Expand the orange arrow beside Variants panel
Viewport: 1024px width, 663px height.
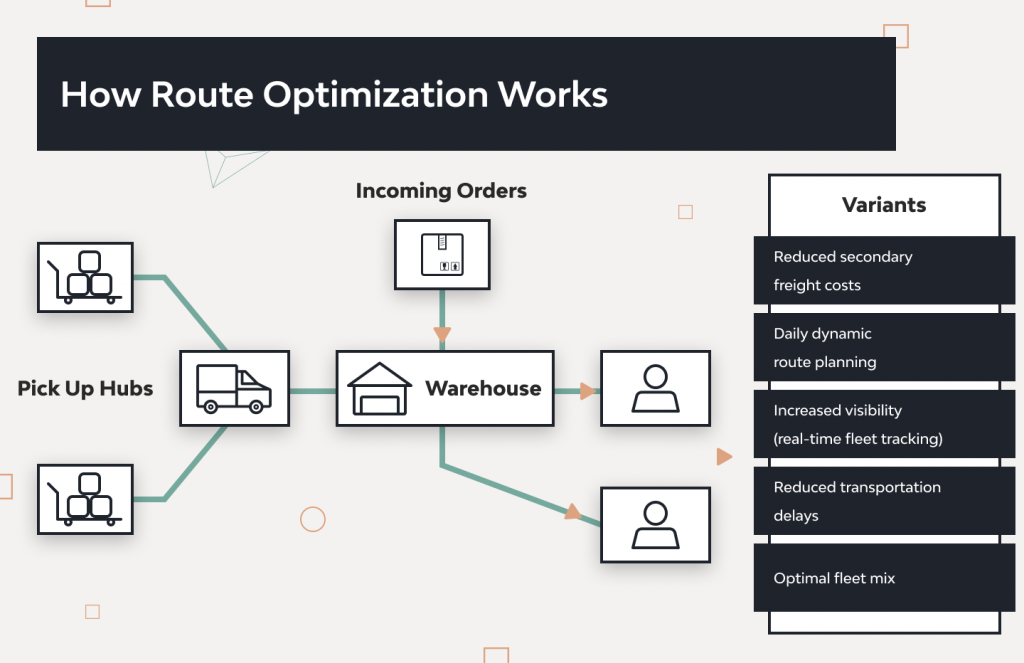pyautogui.click(x=724, y=456)
